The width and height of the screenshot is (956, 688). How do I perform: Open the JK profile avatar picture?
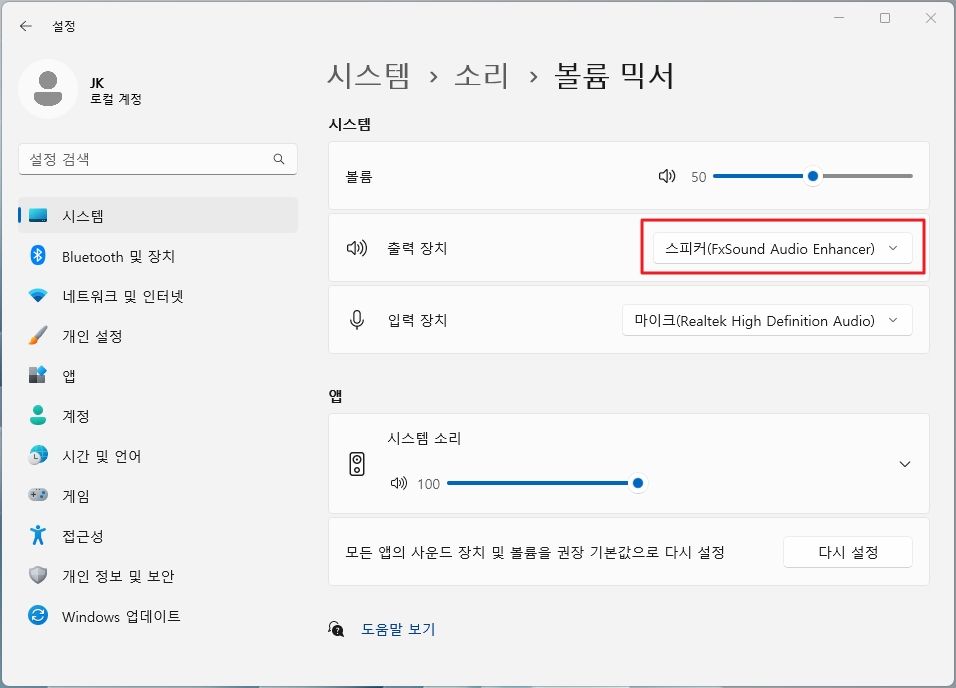point(48,89)
